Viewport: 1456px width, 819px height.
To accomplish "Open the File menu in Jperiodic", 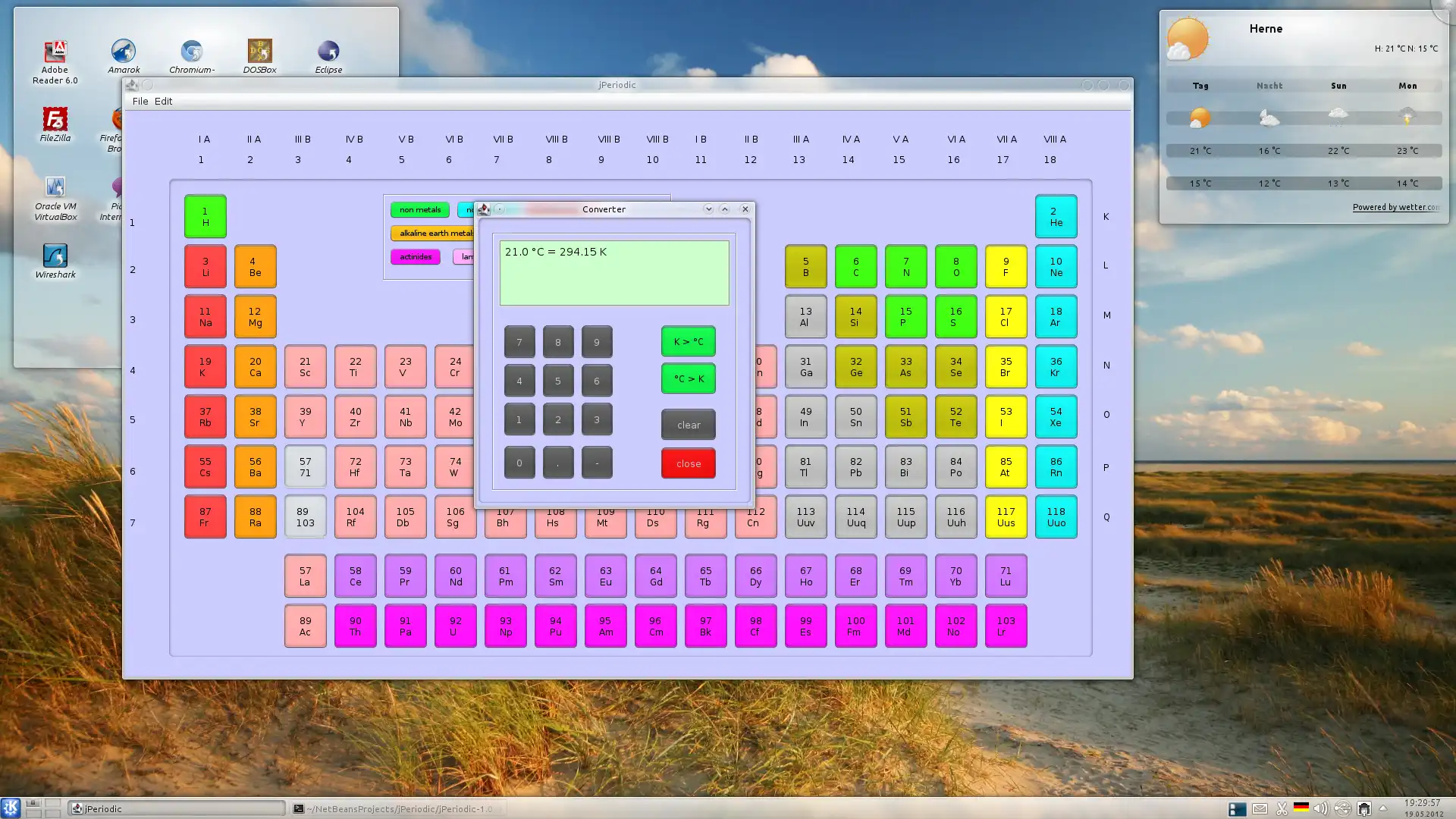I will [139, 100].
